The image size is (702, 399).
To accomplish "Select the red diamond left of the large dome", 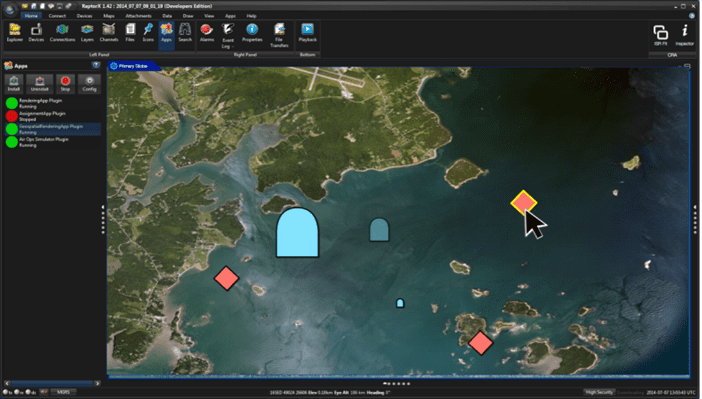I will click(x=227, y=278).
